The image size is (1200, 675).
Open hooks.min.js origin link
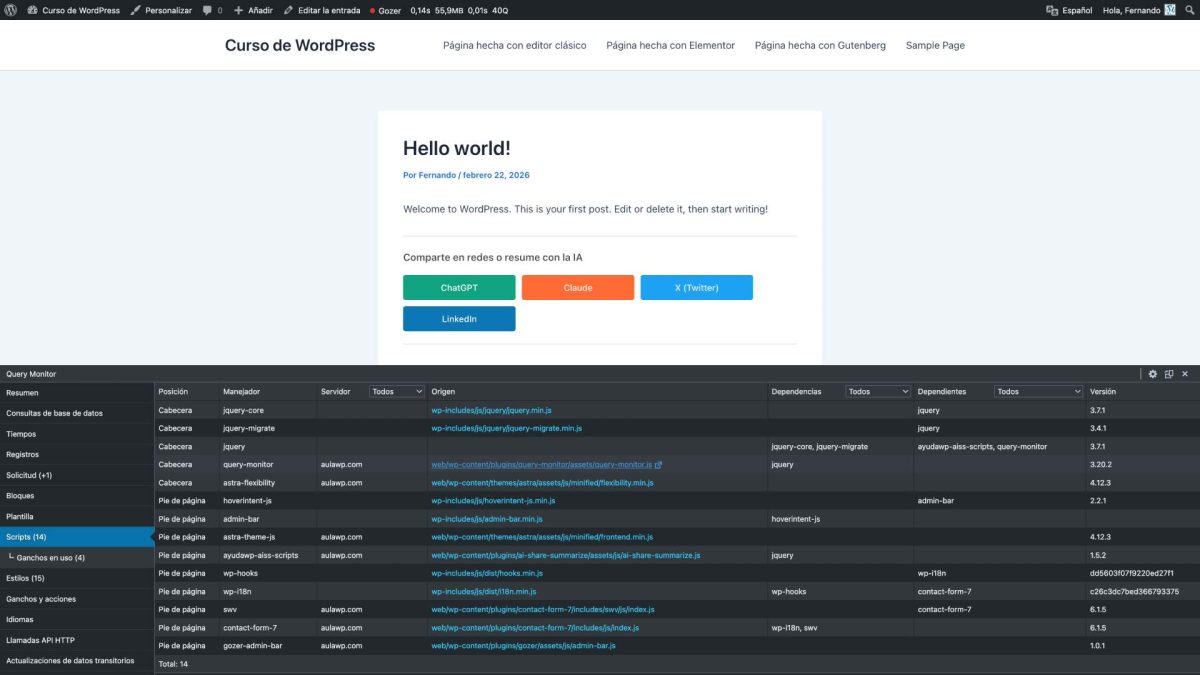(487, 573)
